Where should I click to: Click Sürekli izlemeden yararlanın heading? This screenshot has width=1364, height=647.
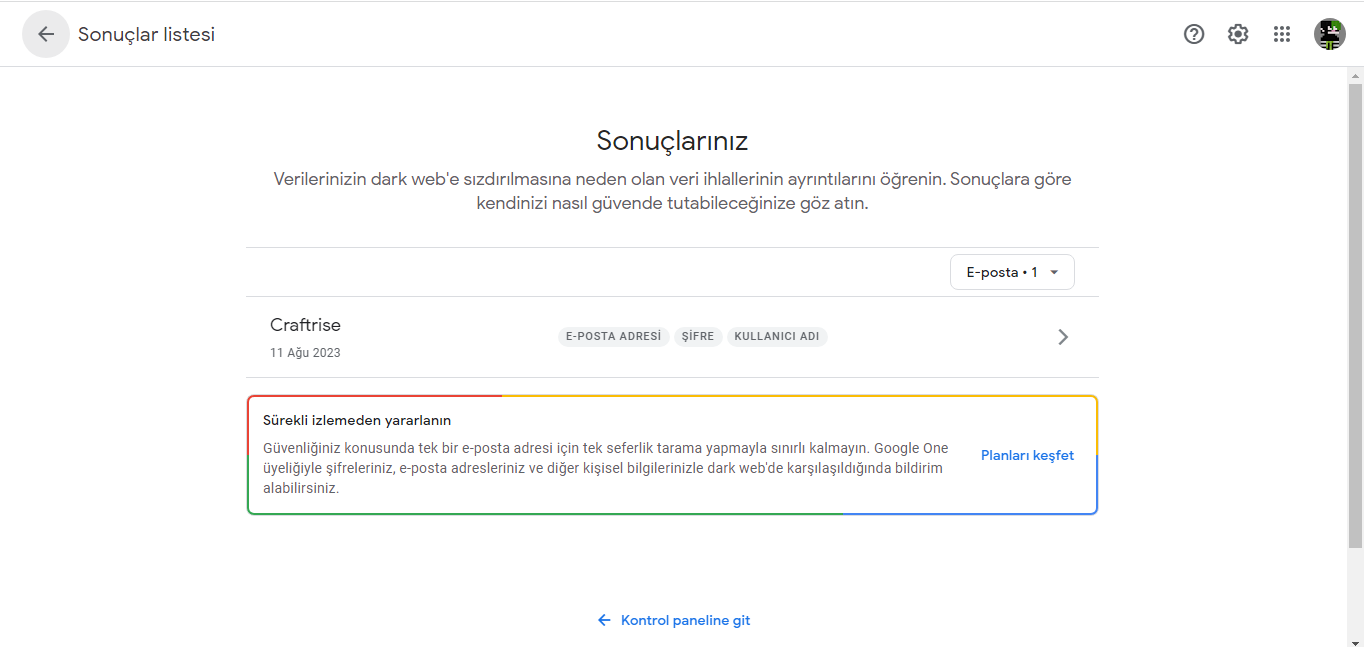357,420
